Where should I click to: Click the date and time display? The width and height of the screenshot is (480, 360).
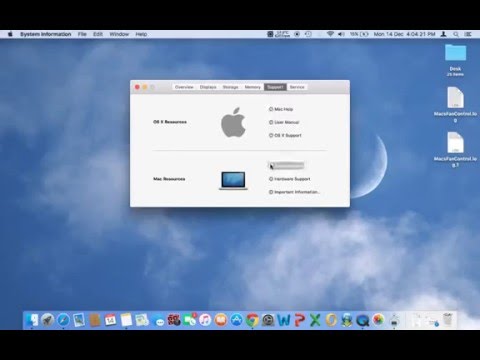coord(404,34)
